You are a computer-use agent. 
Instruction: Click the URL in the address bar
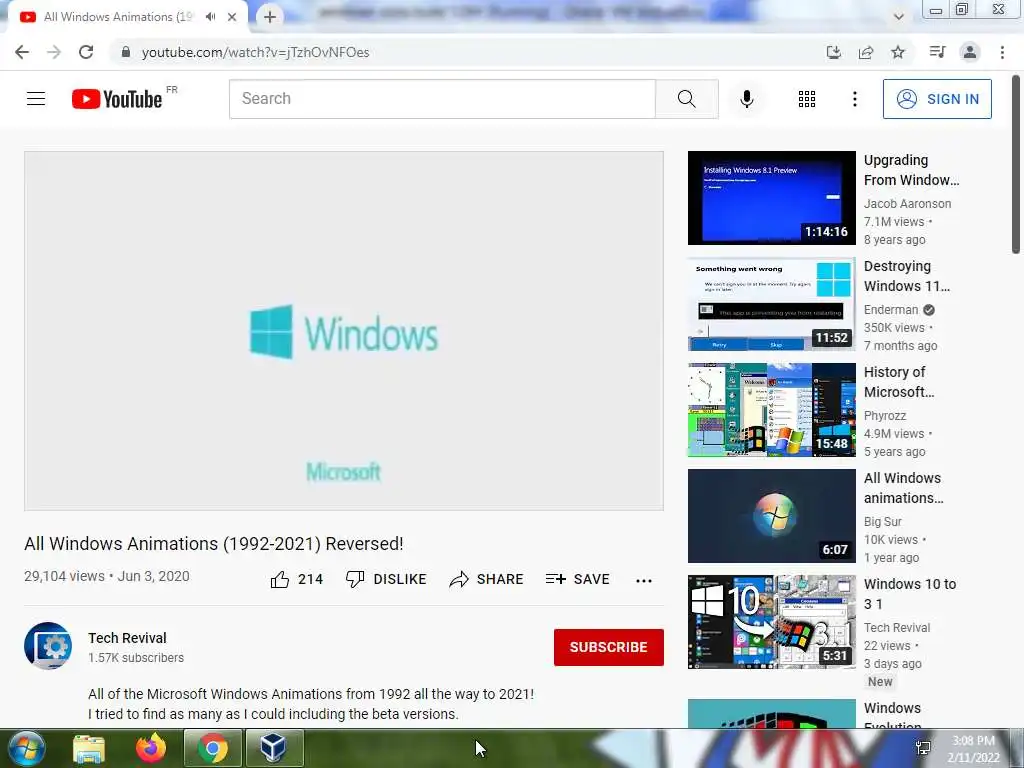[255, 52]
